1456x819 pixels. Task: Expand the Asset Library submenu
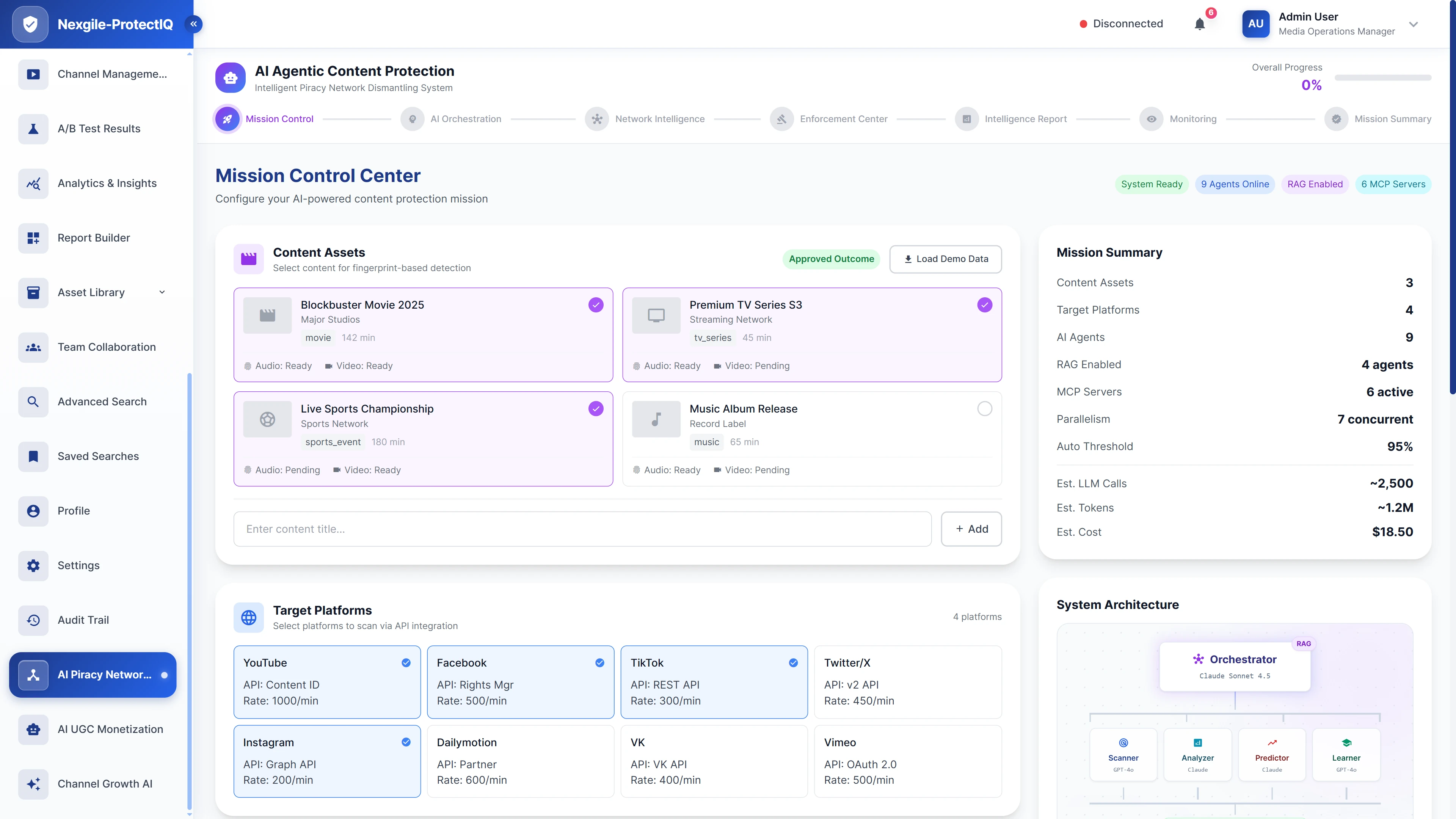point(162,292)
